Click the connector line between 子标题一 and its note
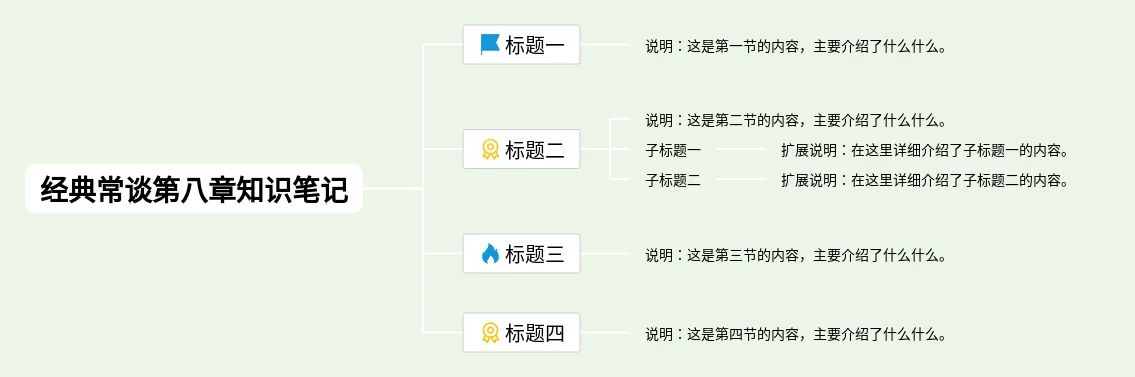Screen dimensions: 1135x377 pos(741,150)
